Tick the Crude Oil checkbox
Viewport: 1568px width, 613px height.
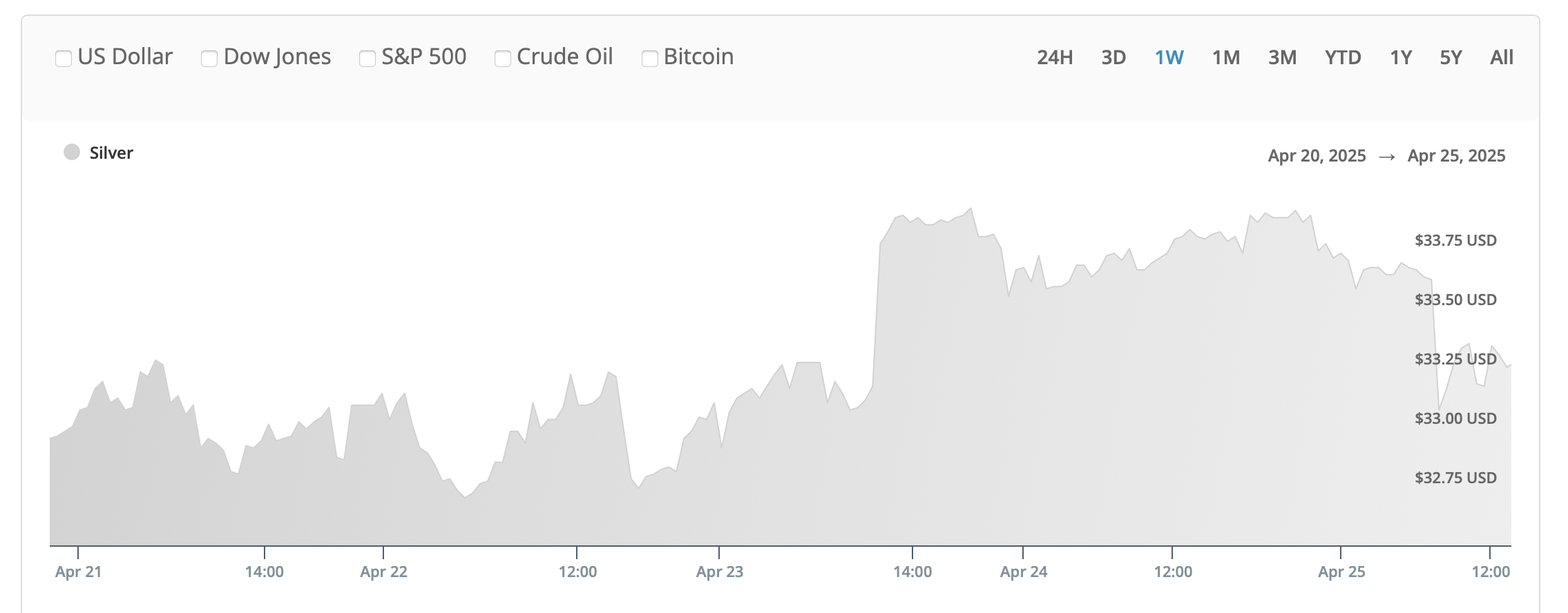503,59
